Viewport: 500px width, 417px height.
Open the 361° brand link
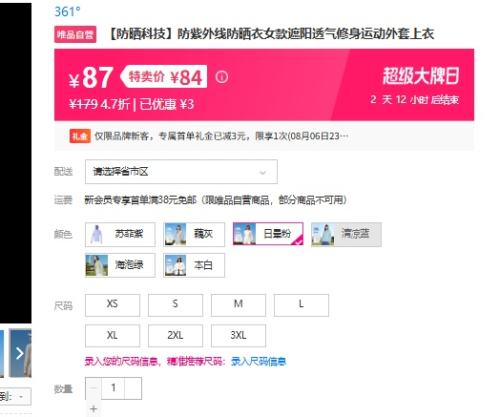pyautogui.click(x=67, y=12)
